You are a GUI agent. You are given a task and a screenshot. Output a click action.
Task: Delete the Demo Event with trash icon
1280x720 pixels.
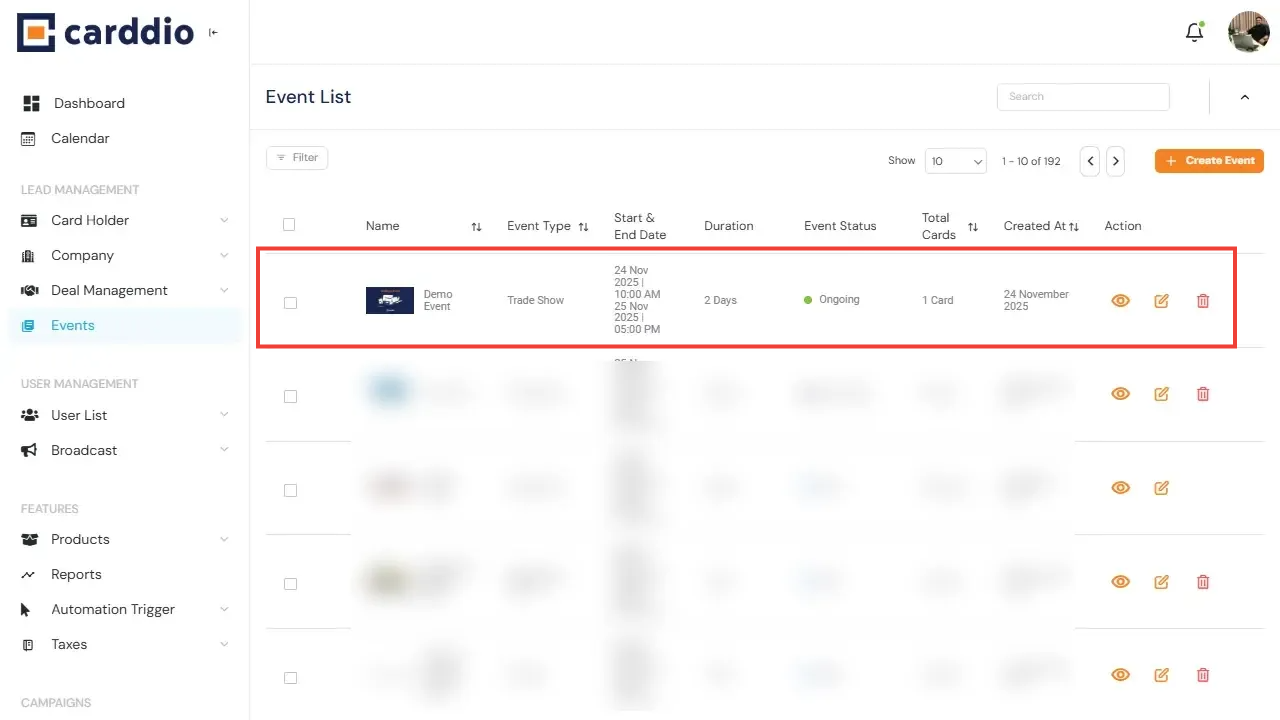pos(1203,300)
